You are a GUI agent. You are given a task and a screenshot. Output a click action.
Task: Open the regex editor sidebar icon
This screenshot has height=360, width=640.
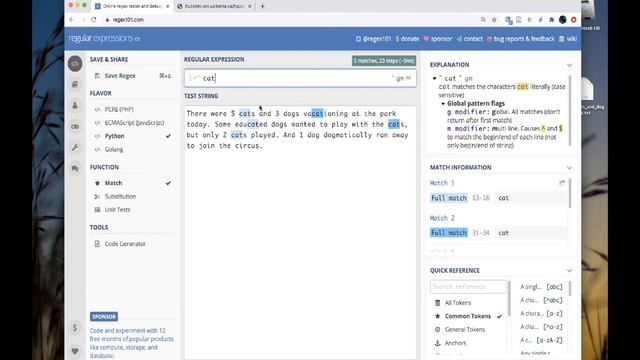(x=75, y=64)
